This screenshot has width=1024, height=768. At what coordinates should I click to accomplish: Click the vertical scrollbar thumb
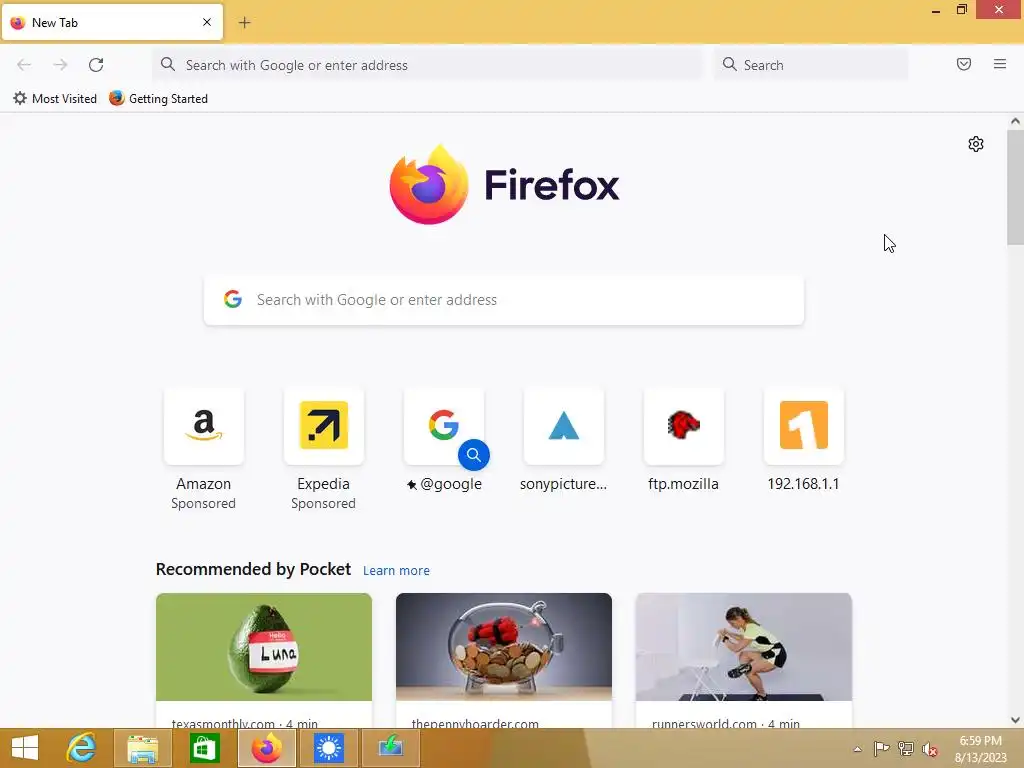[1015, 187]
